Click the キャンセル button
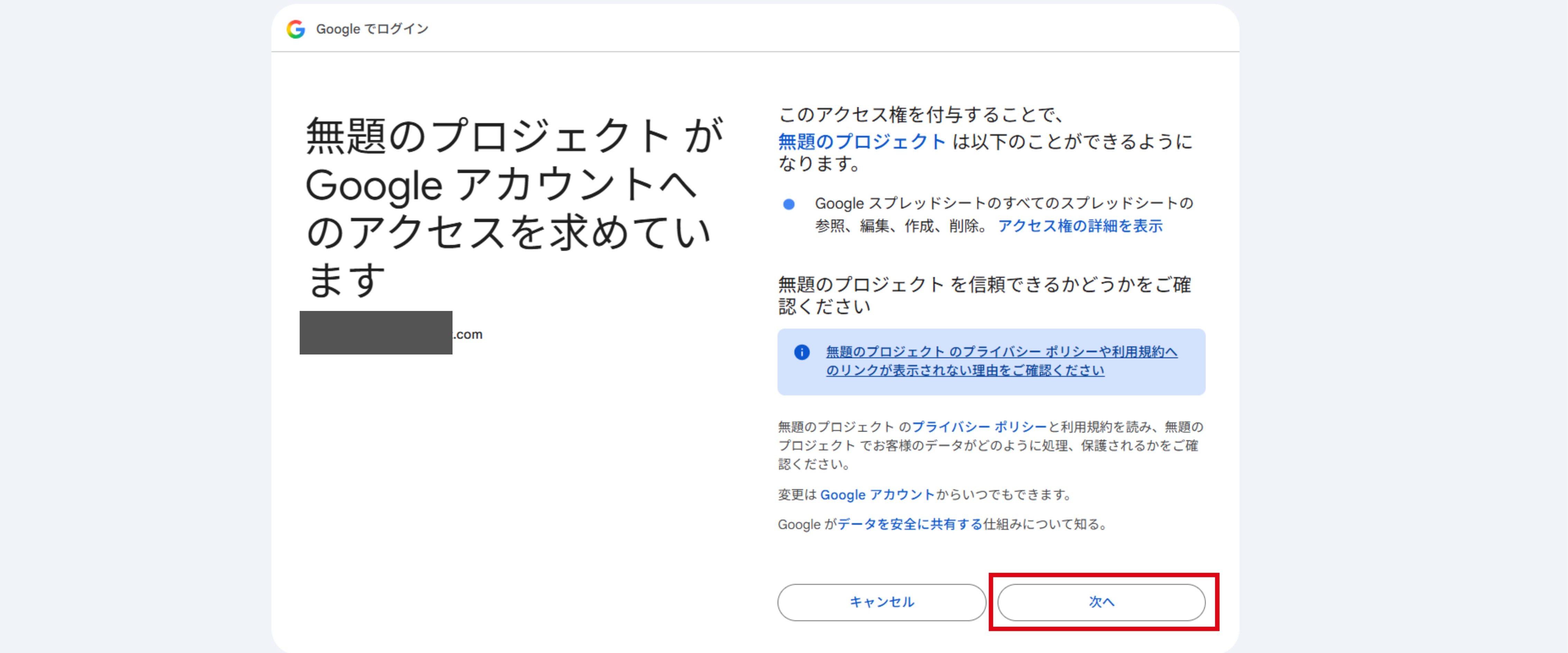Image resolution: width=1568 pixels, height=653 pixels. pos(881,602)
